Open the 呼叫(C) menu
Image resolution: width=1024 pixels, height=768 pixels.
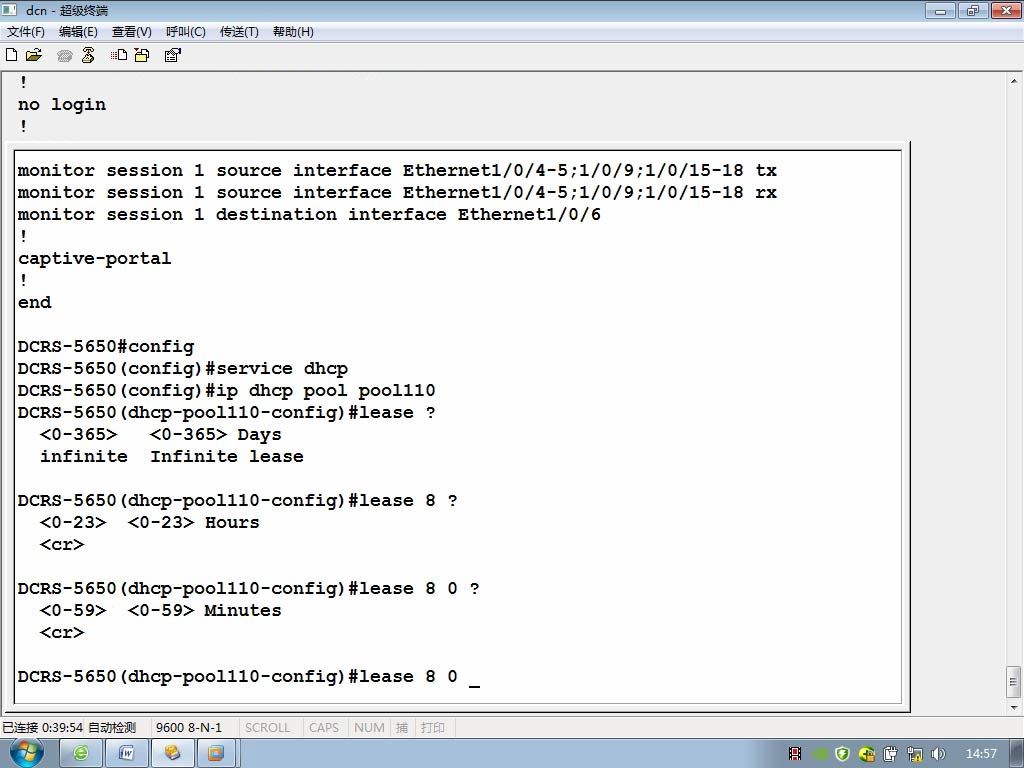coord(185,32)
